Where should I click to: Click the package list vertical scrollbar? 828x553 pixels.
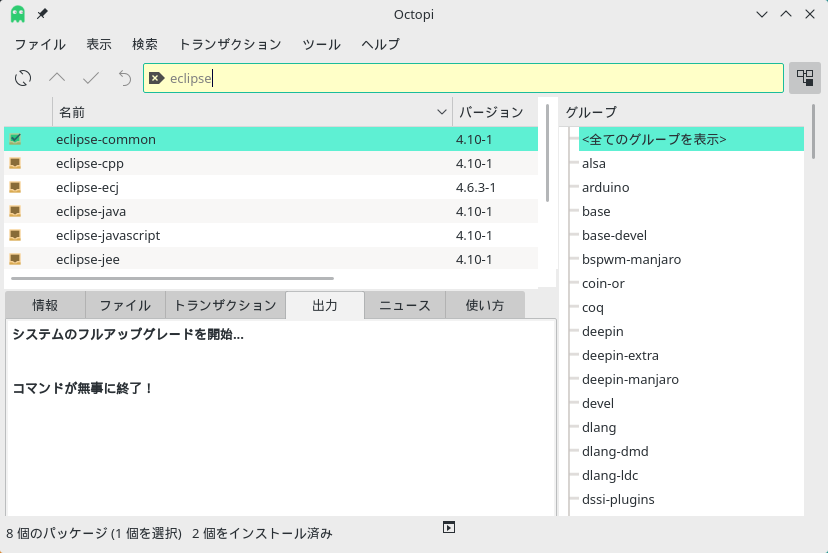pos(547,153)
